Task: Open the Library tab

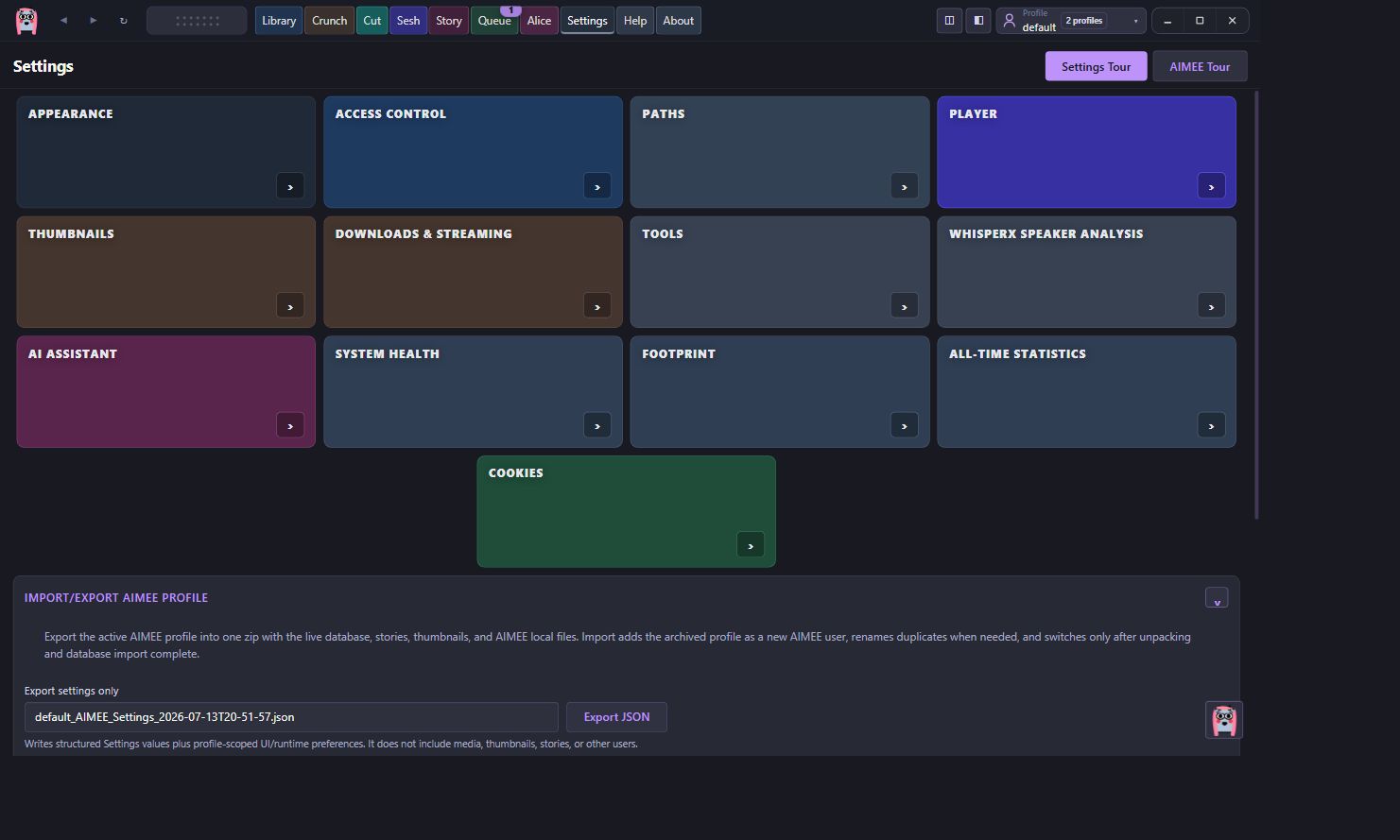Action: [x=279, y=20]
